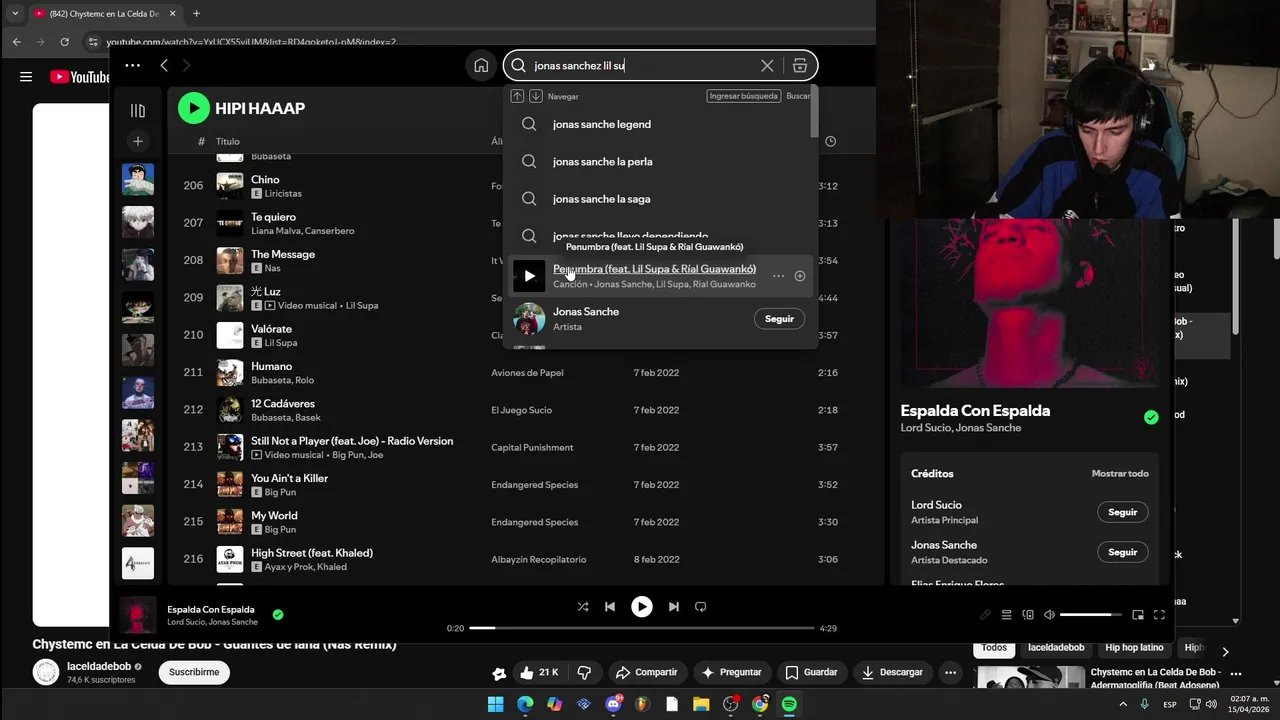Seek on the song progress bar
This screenshot has width=1280, height=720.
pos(642,628)
